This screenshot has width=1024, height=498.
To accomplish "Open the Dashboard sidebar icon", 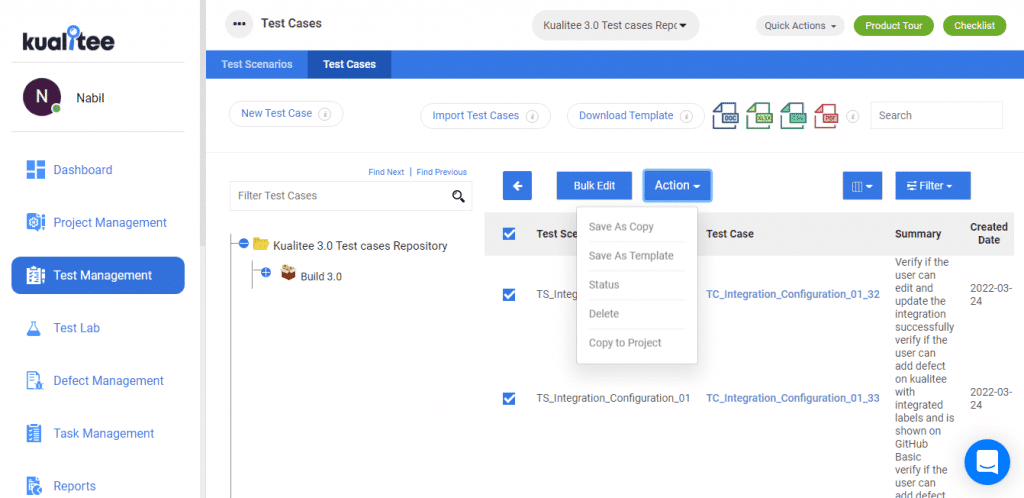I will pos(35,170).
